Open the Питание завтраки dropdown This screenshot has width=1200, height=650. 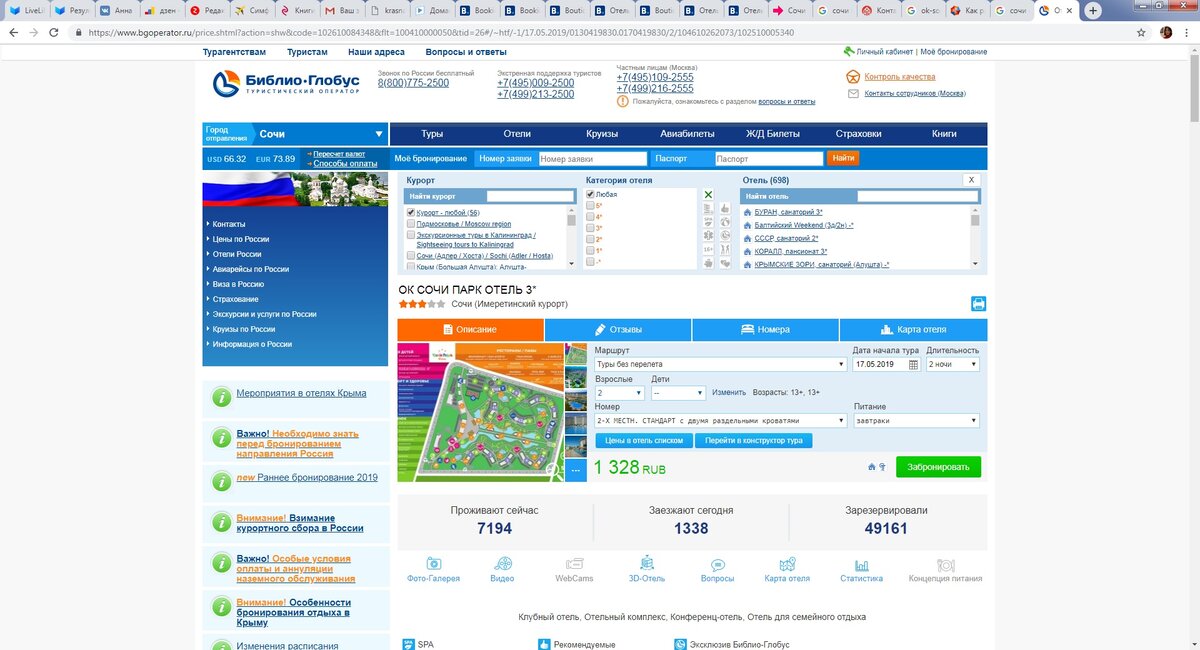pyautogui.click(x=917, y=421)
